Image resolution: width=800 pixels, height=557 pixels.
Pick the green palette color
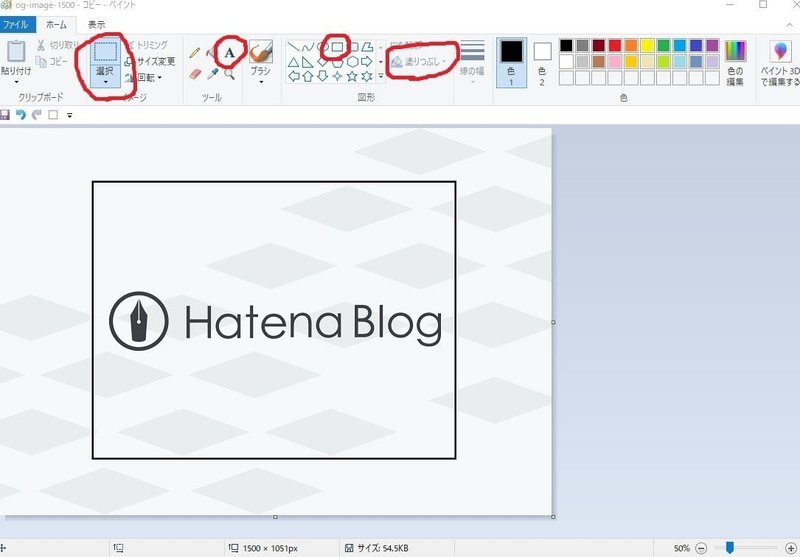coord(663,45)
